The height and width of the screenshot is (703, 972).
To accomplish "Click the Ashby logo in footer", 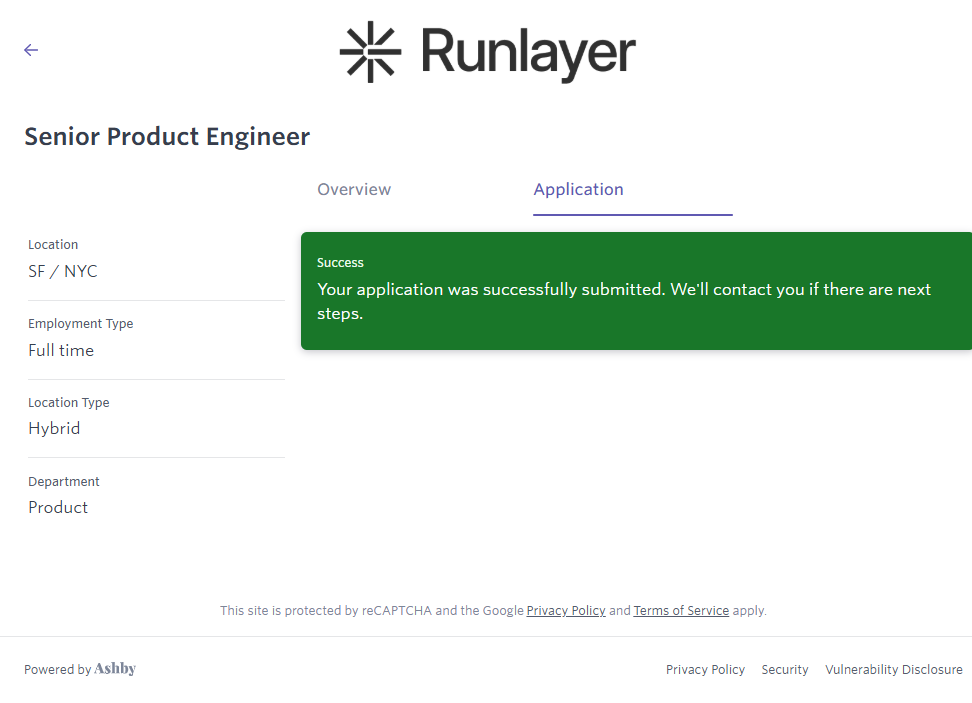I will click(115, 669).
